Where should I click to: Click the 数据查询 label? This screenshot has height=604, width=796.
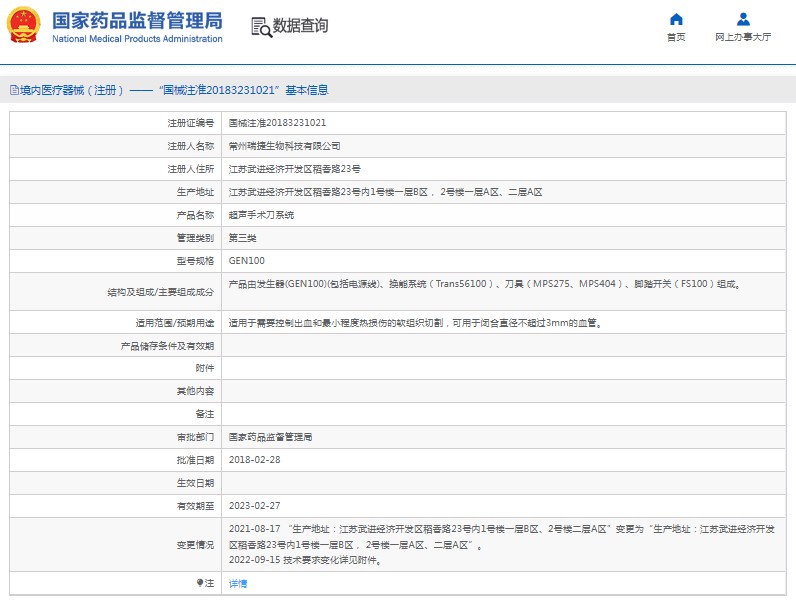coord(301,25)
